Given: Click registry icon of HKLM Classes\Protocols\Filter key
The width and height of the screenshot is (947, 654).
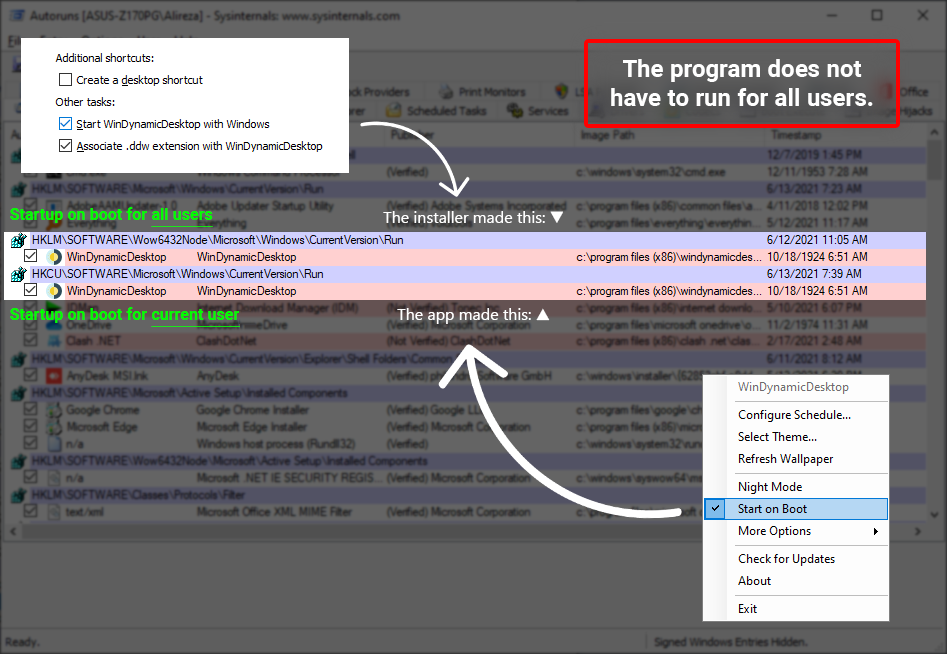Looking at the screenshot, I should (x=19, y=495).
